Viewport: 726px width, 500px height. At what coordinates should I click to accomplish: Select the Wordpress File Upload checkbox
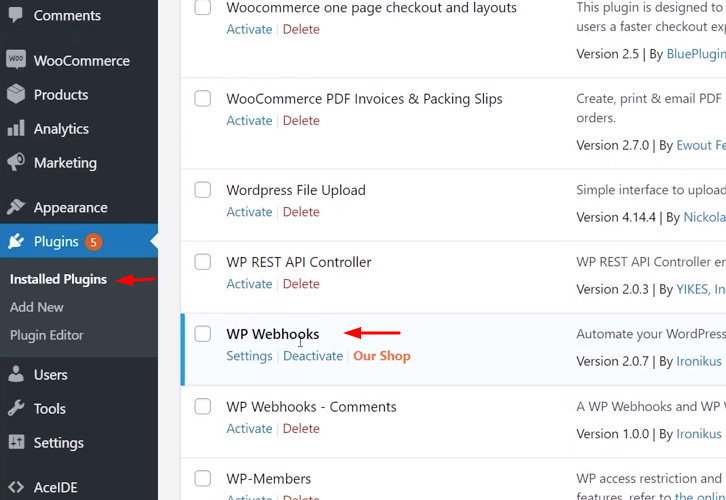(202, 189)
